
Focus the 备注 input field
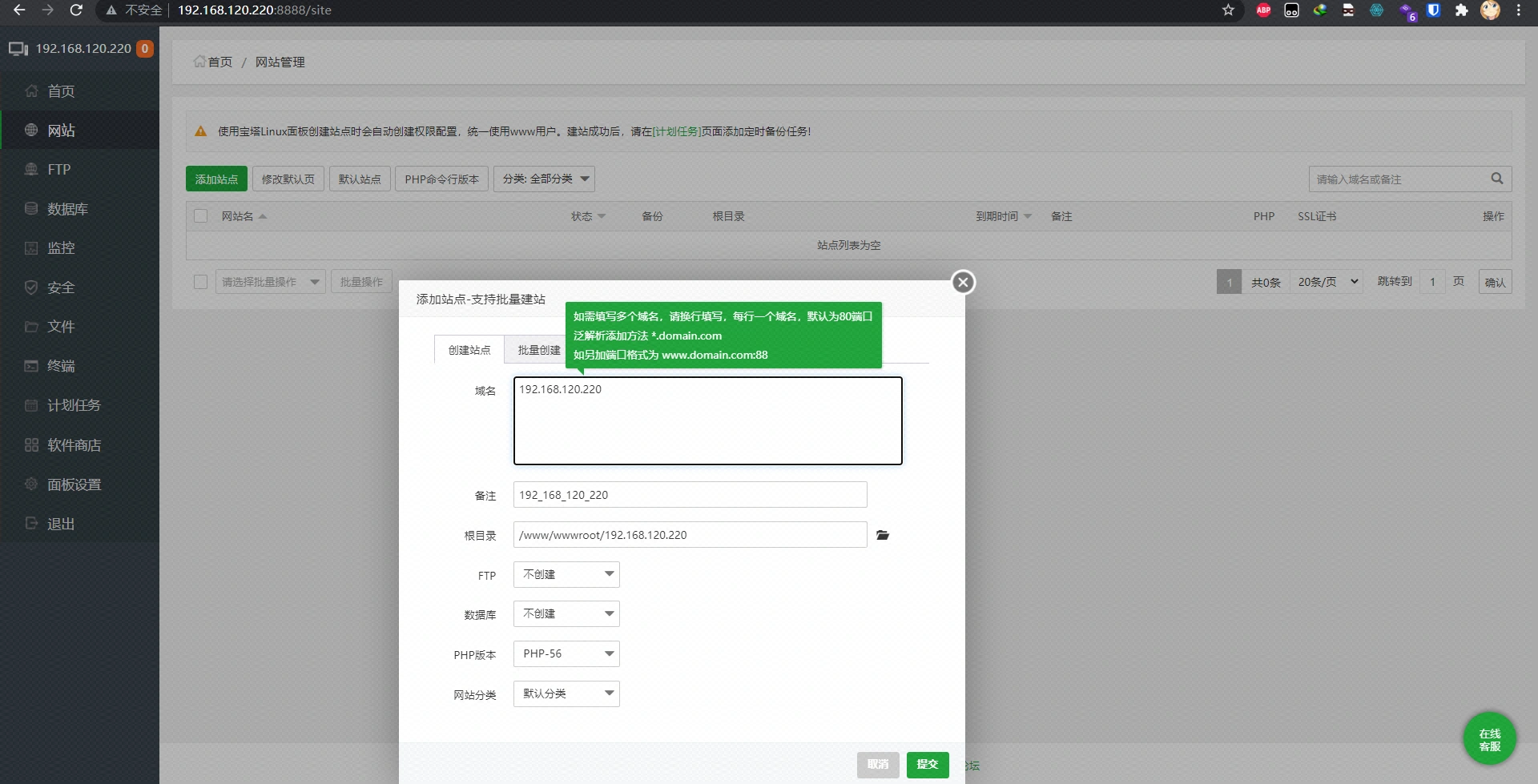690,495
